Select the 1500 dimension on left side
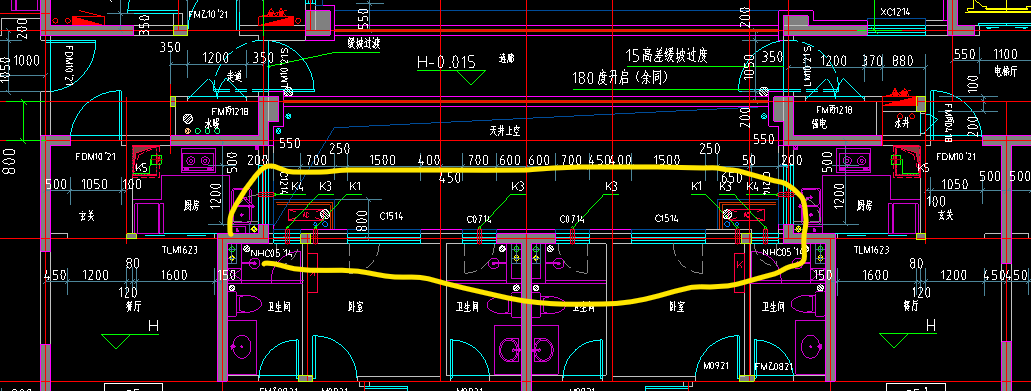This screenshot has width=1031, height=391. pos(383,160)
